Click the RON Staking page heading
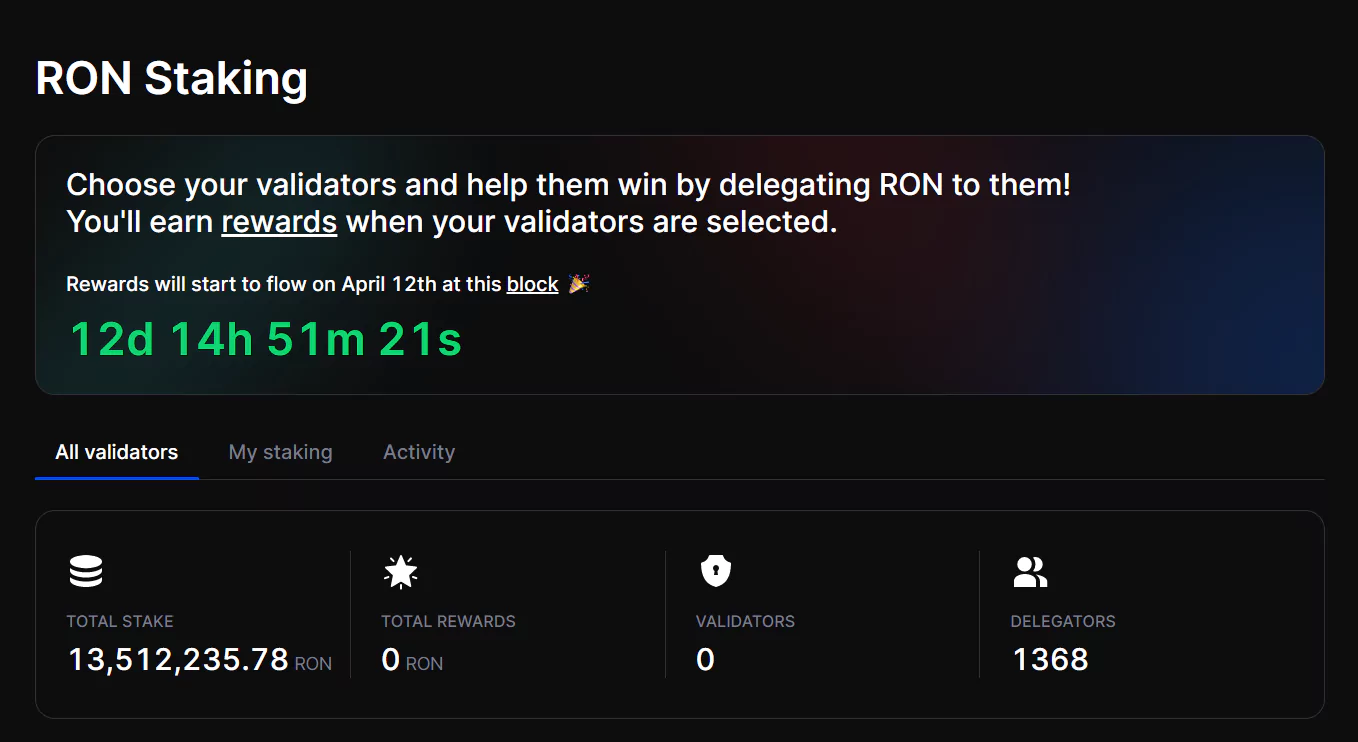Viewport: 1358px width, 742px height. [x=172, y=78]
